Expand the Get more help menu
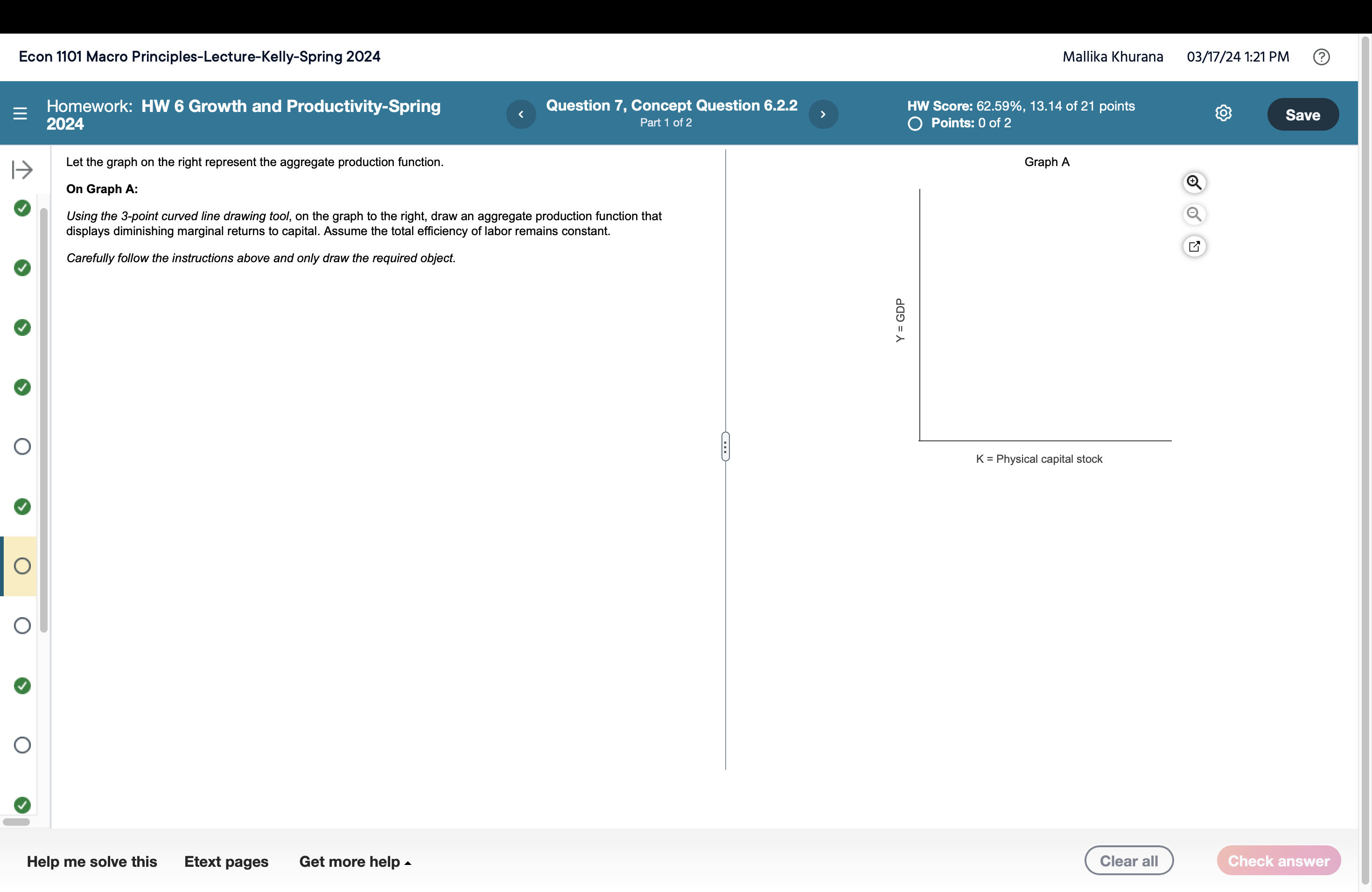Viewport: 1372px width, 892px height. [355, 862]
